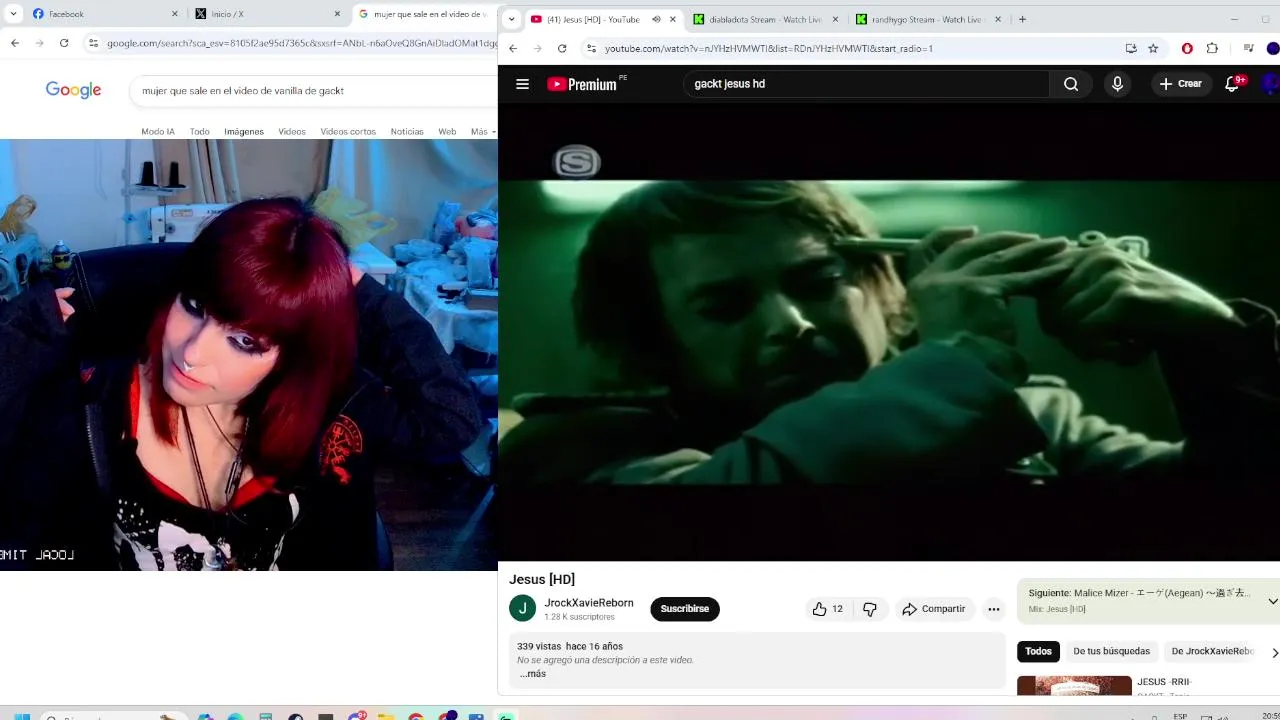Go back in the YouTube browser window
This screenshot has width=1280, height=720.
point(513,48)
